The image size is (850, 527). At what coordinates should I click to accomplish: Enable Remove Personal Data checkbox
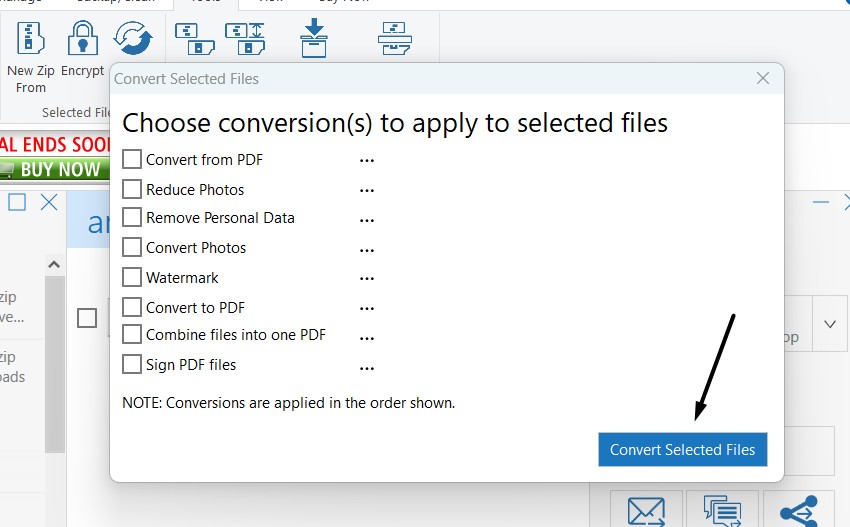132,217
